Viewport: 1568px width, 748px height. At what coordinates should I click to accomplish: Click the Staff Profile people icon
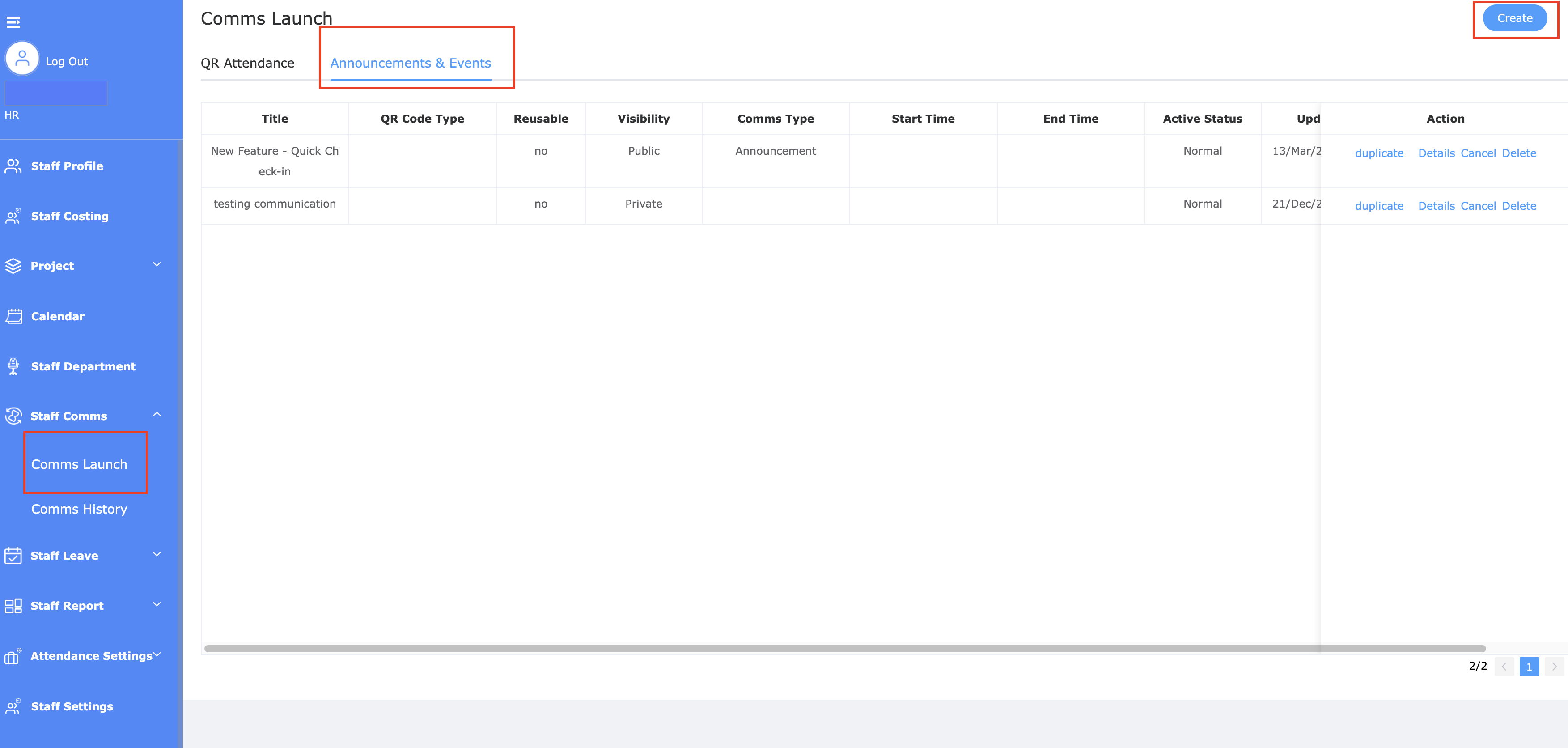tap(13, 166)
